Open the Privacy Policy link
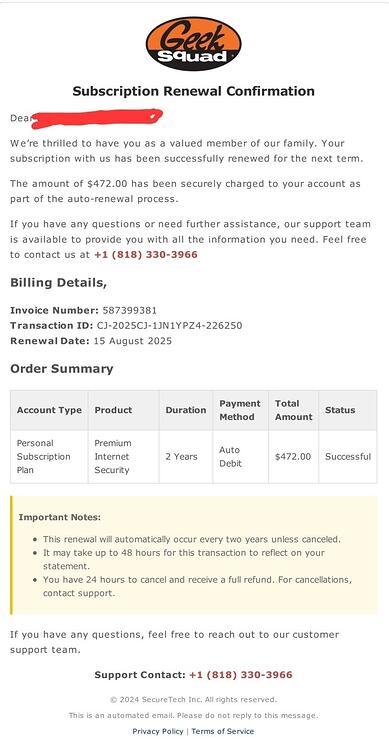Viewport: 389px width, 750px height. point(158,731)
